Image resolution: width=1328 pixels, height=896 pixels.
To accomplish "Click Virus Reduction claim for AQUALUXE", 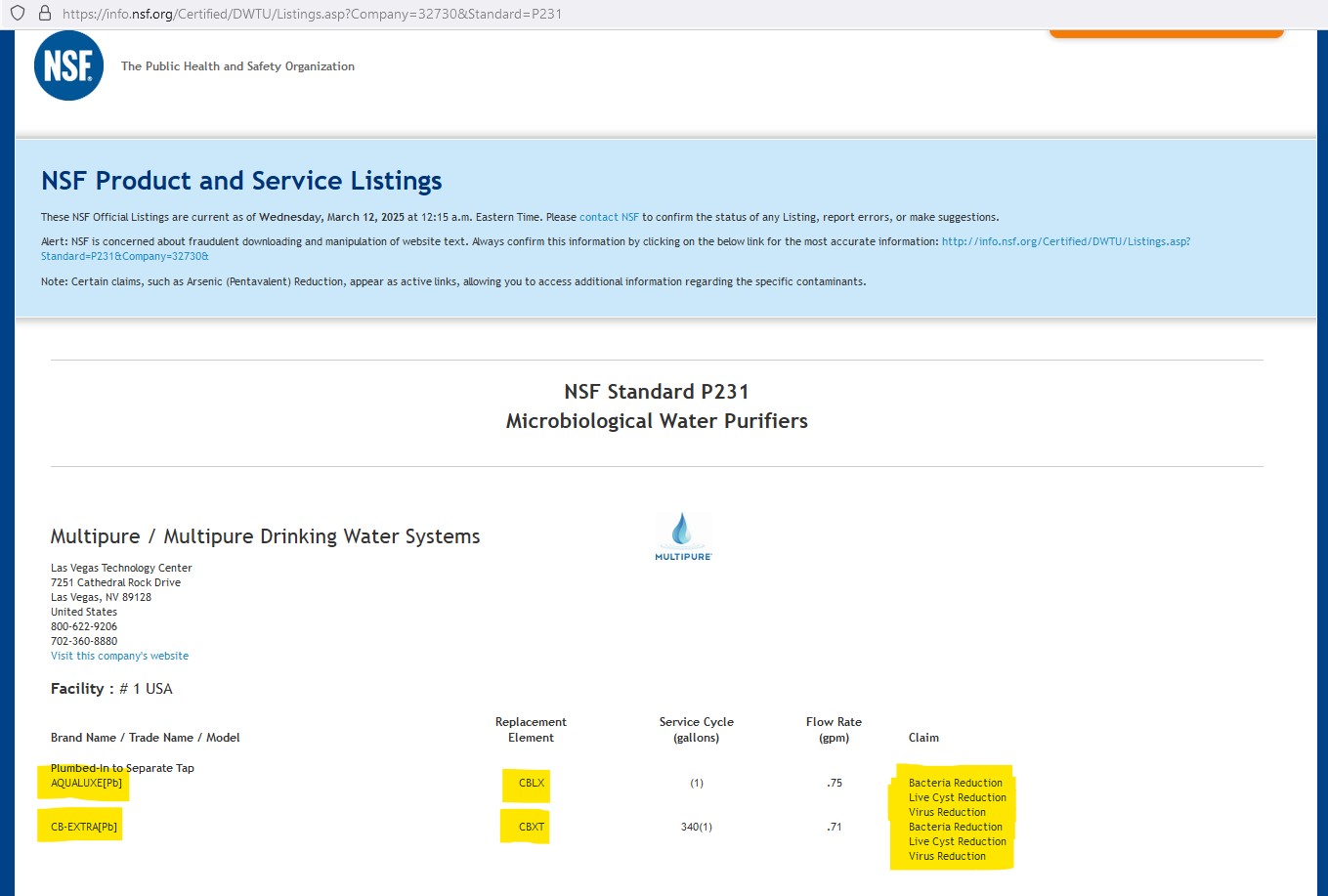I will [x=947, y=812].
